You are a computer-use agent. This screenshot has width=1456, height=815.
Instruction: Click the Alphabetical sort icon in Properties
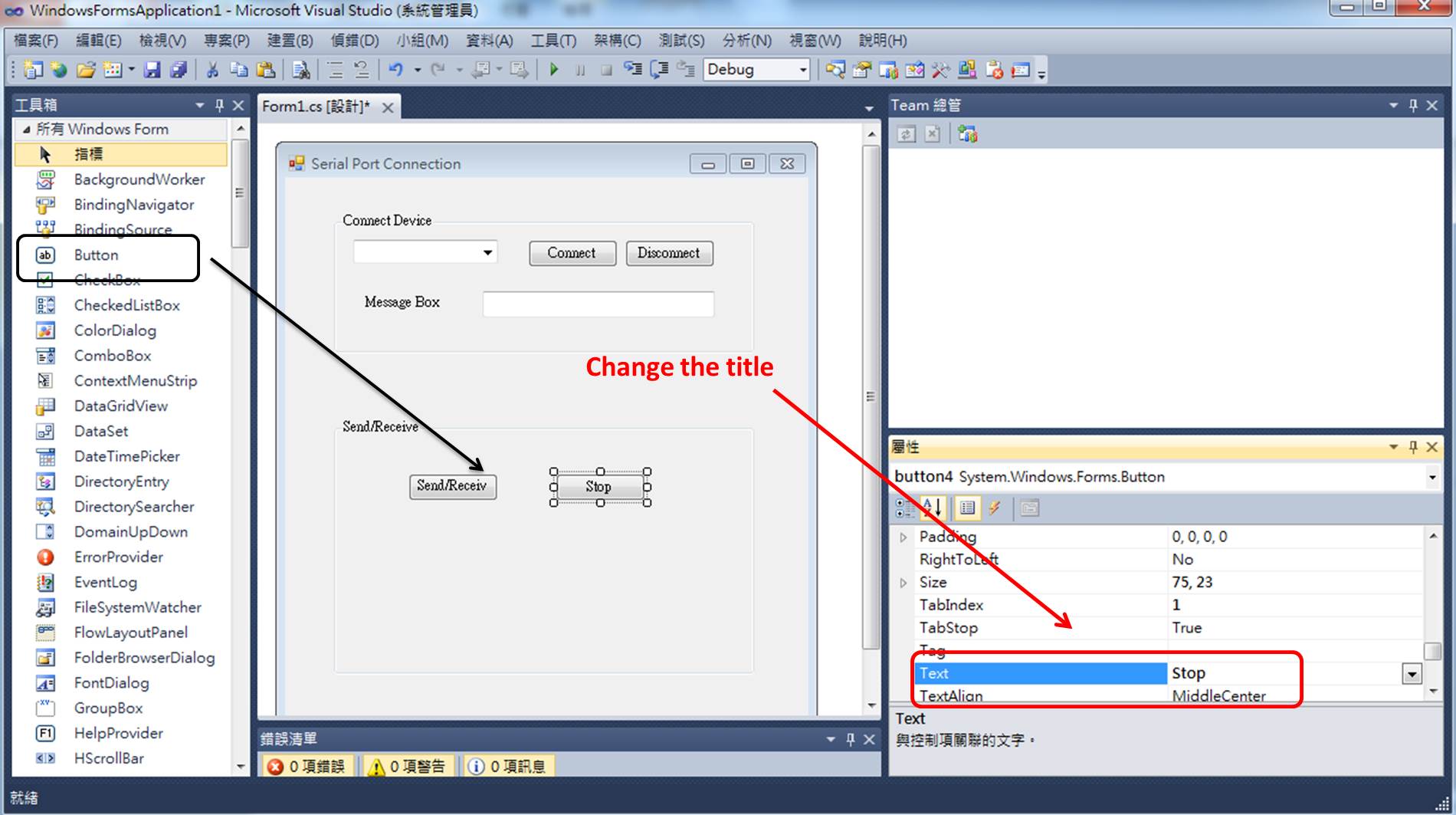tap(932, 508)
